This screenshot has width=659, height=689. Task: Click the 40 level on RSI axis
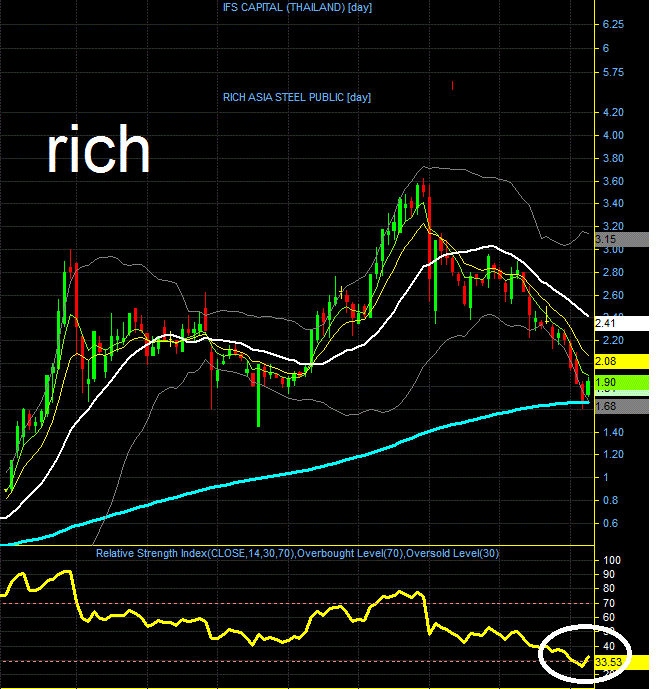point(608,646)
